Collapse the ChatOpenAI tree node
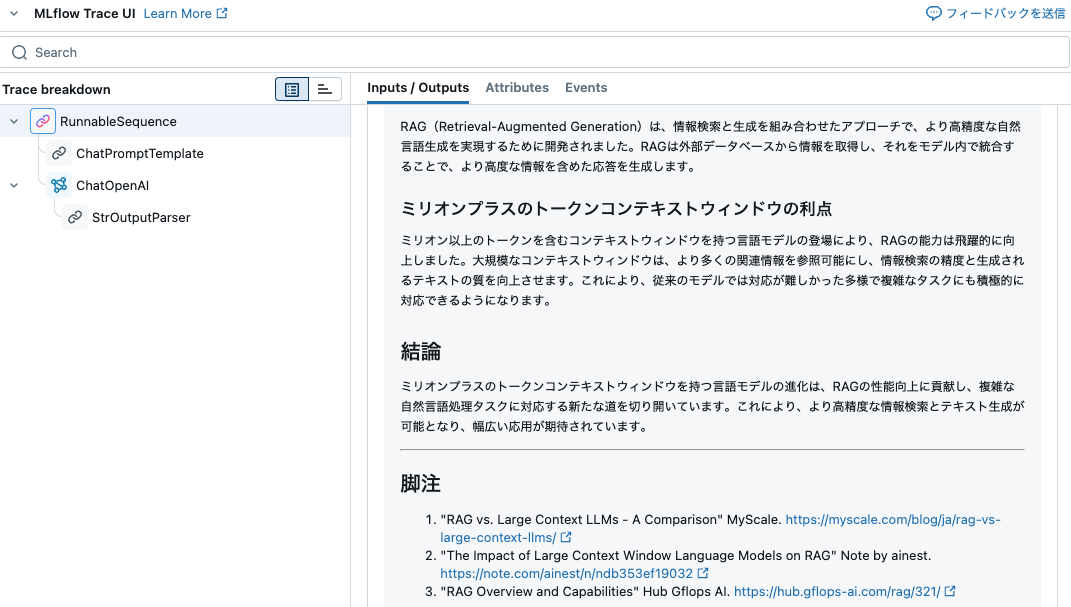Viewport: 1071px width, 607px height. 14,185
